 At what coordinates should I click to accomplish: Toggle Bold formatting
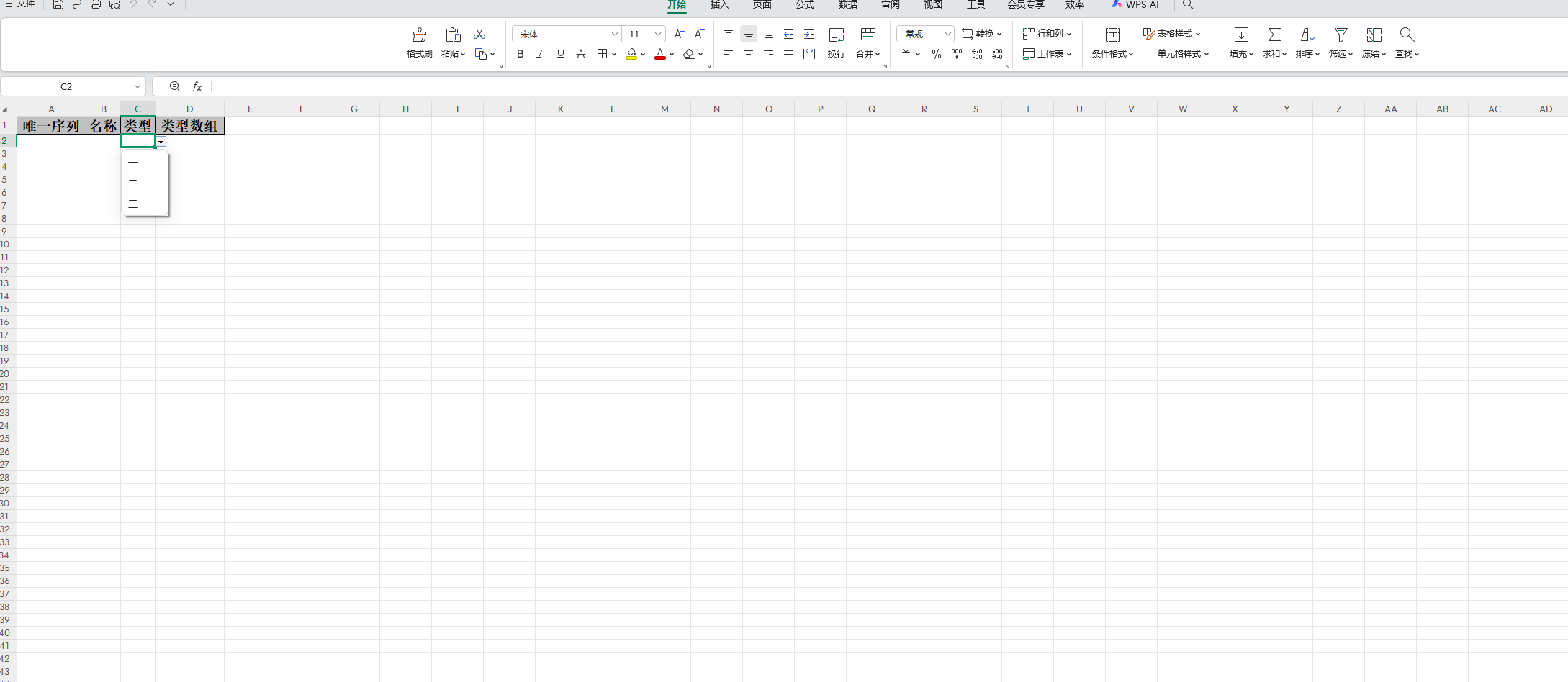point(521,54)
